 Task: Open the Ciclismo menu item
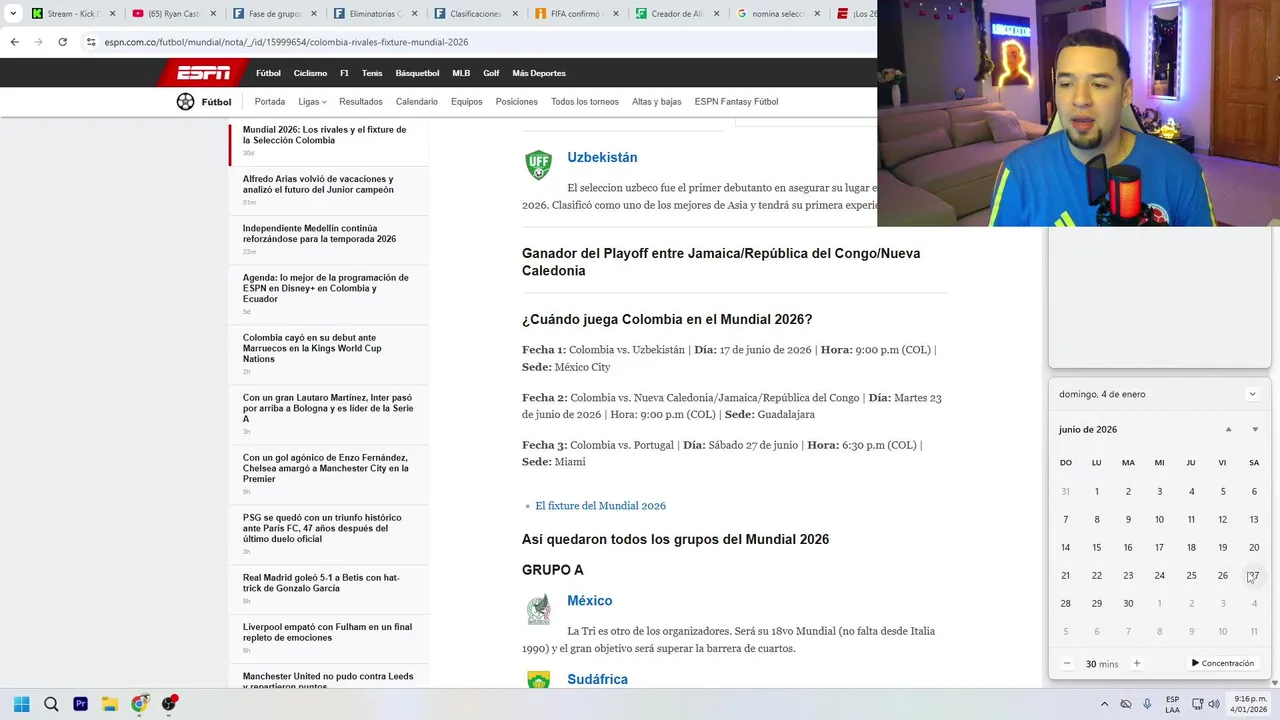click(x=310, y=73)
